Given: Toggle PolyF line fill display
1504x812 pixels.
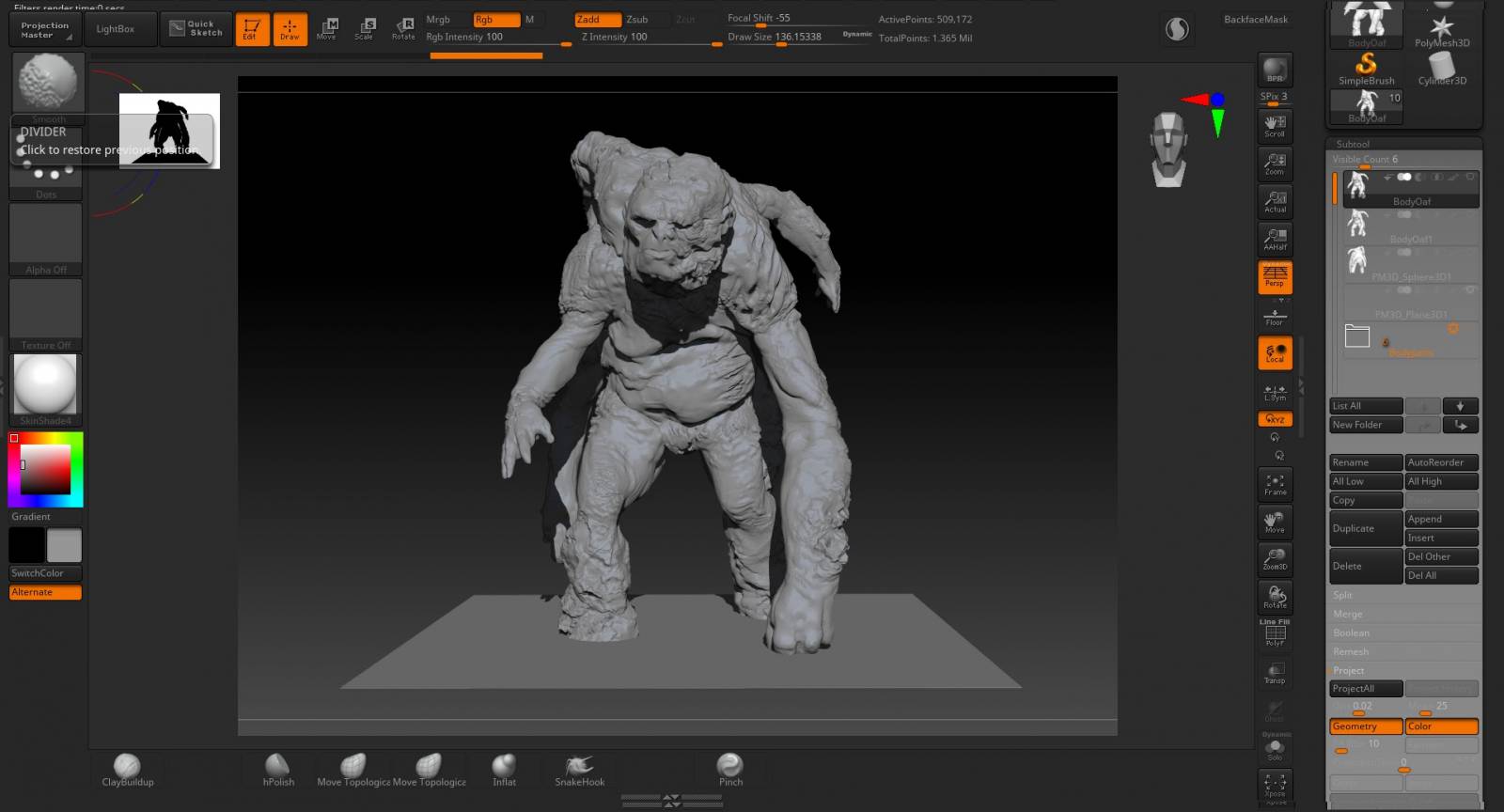Looking at the screenshot, I should [x=1275, y=634].
